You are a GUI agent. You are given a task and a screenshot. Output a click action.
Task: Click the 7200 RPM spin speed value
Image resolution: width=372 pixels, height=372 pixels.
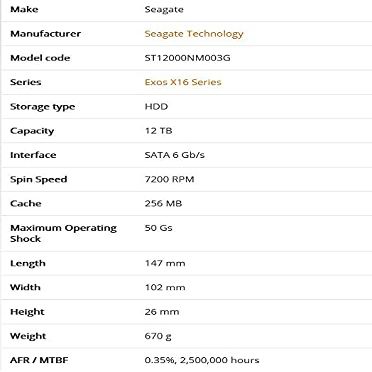[169, 179]
